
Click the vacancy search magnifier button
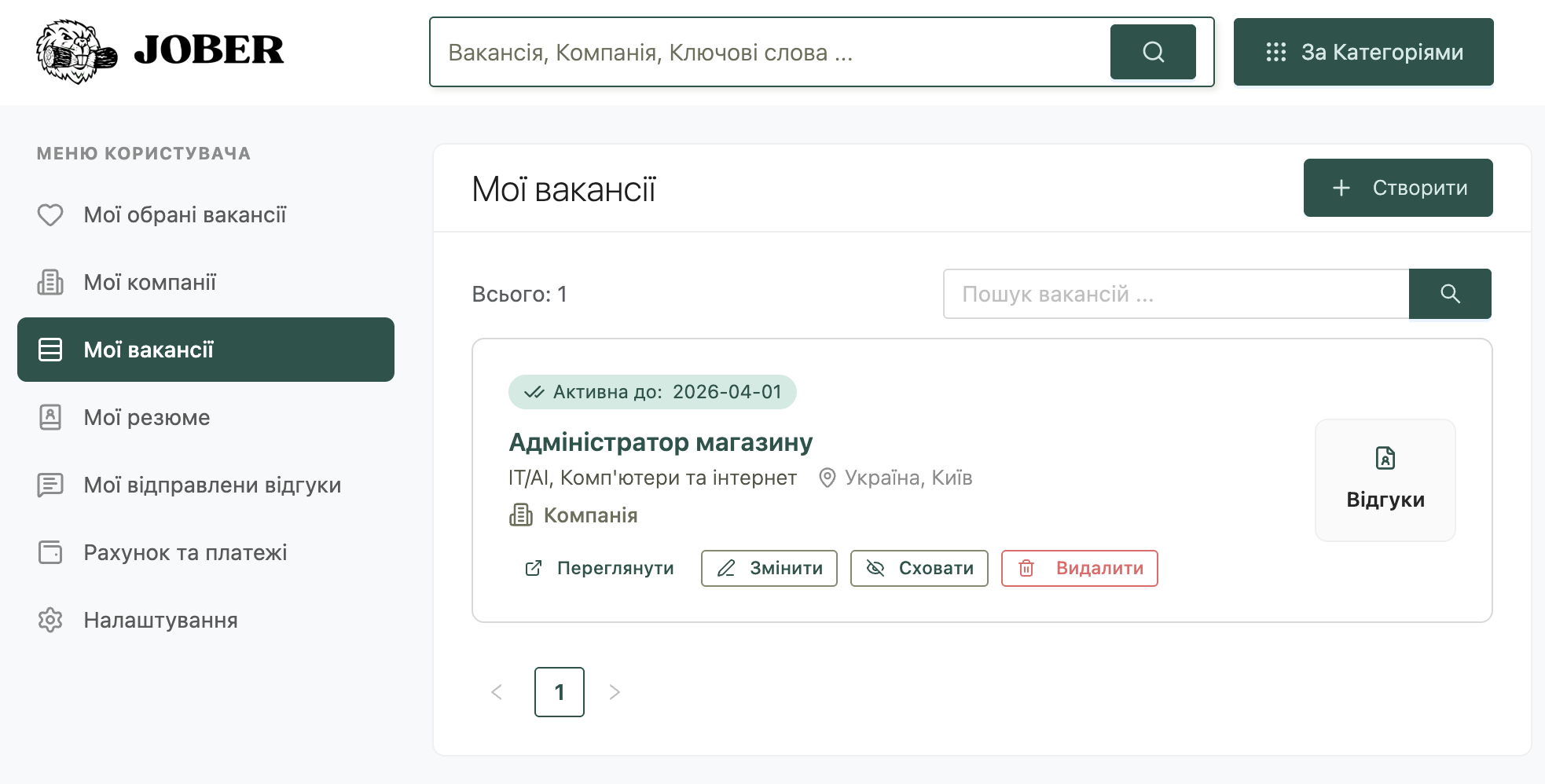click(x=1450, y=294)
